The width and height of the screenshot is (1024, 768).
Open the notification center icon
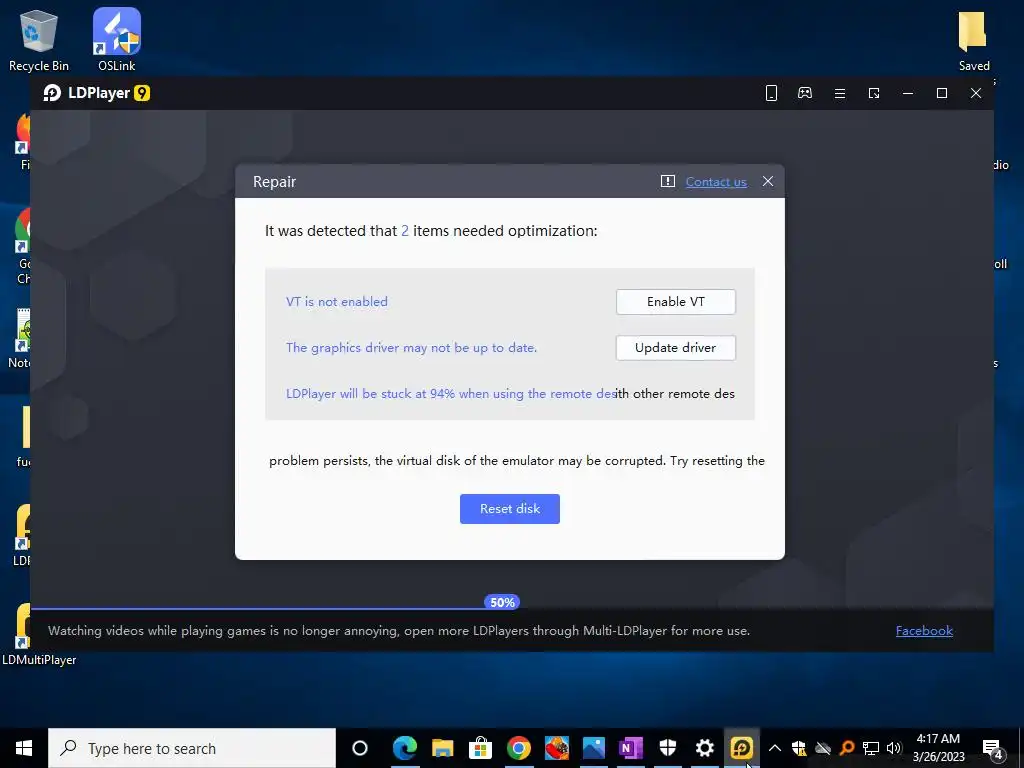tap(993, 748)
